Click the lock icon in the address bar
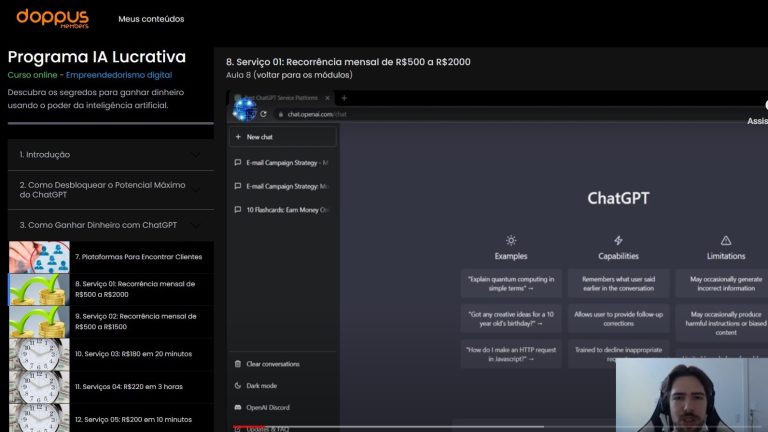768x432 pixels. [x=281, y=114]
